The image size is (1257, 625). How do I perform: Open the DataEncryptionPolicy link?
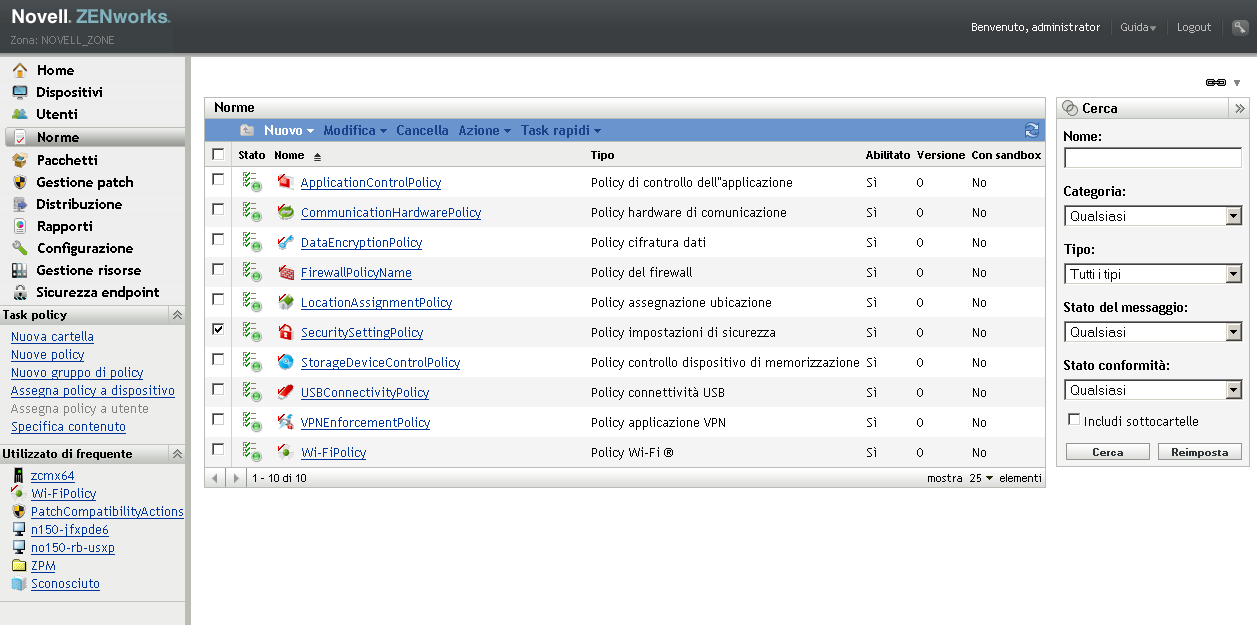361,243
